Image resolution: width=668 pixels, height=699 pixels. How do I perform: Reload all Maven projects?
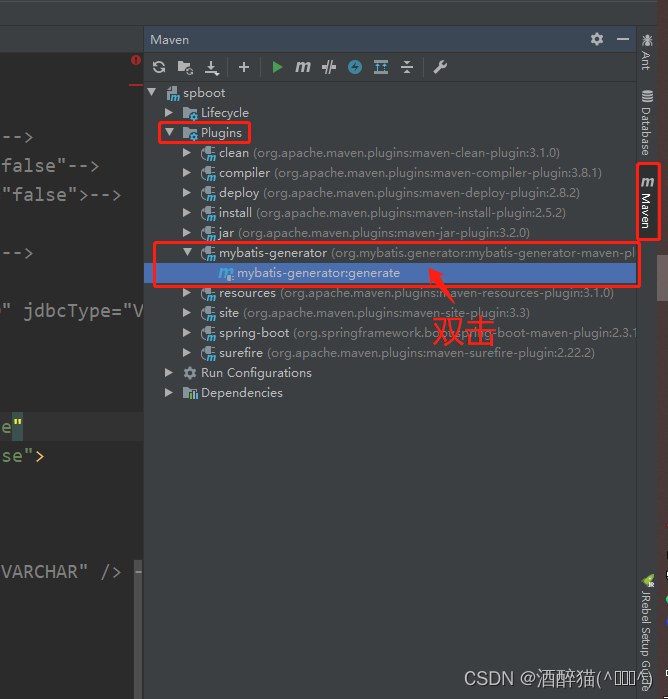(159, 67)
